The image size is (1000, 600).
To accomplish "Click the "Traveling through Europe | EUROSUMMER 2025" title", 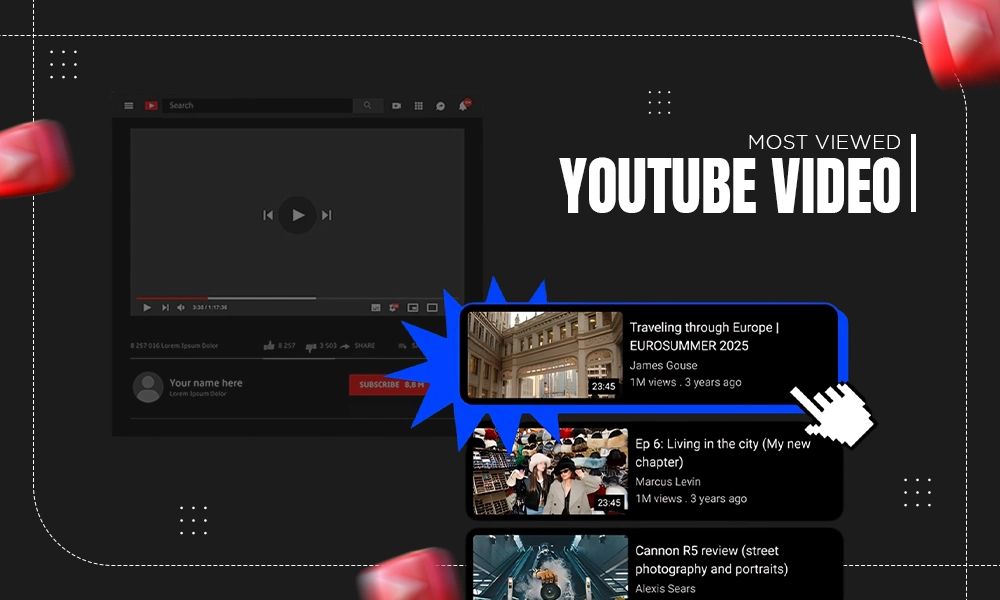I will pyautogui.click(x=704, y=337).
